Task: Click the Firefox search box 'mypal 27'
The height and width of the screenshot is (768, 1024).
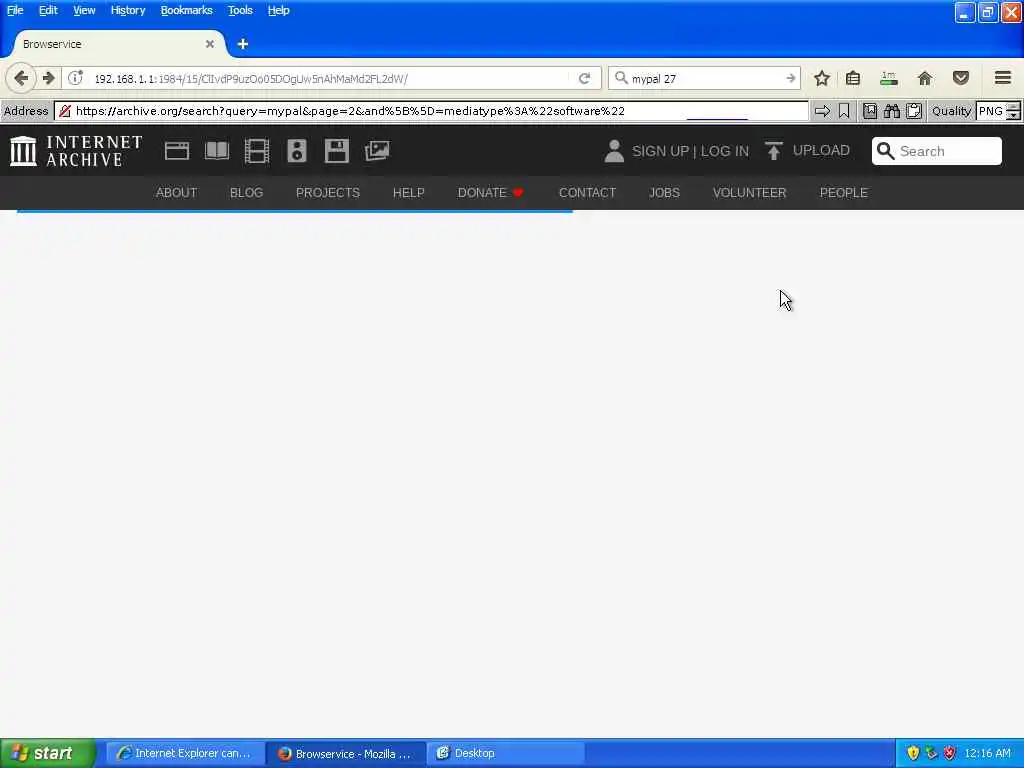Action: (702, 78)
